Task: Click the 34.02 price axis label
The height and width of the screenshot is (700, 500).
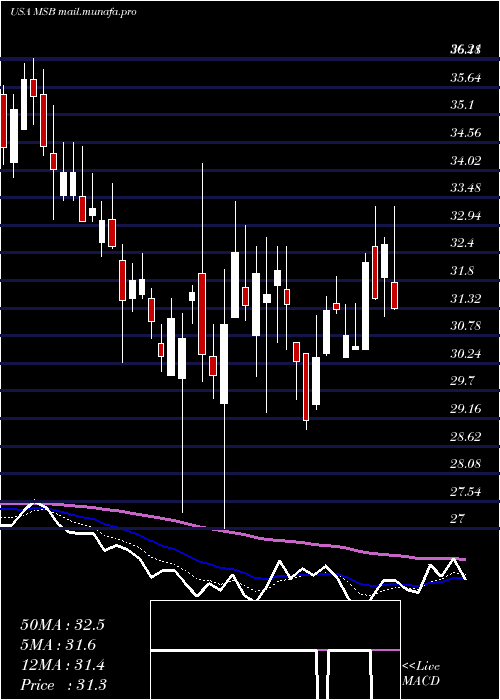Action: click(x=465, y=160)
